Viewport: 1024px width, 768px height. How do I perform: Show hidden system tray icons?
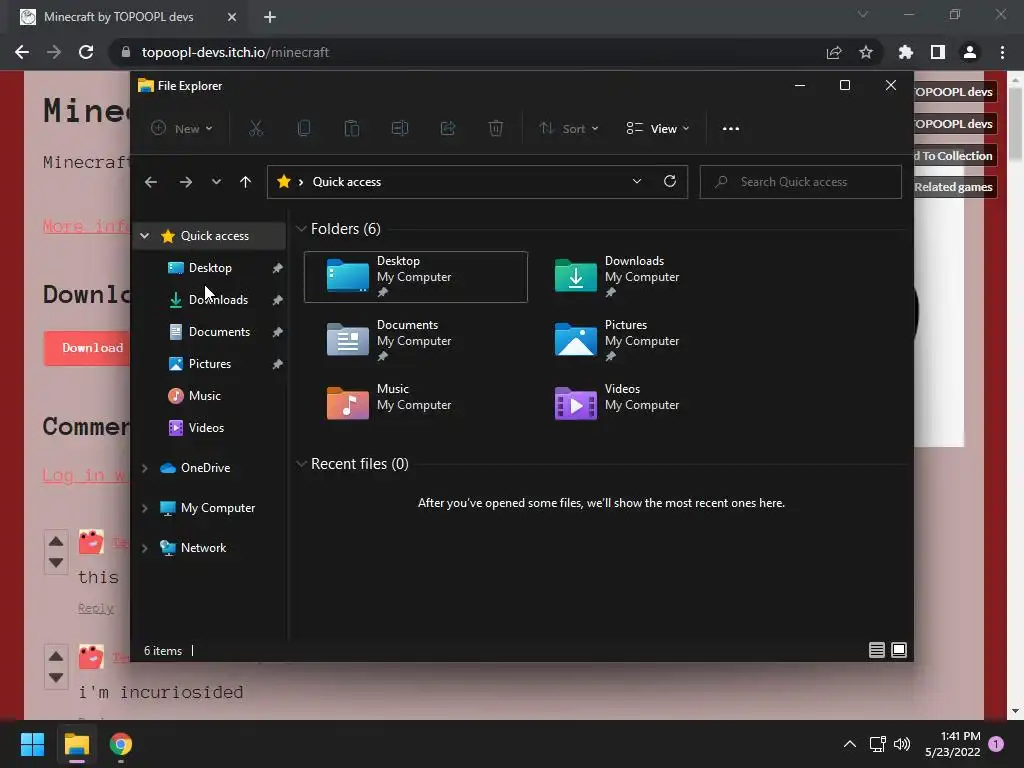850,744
